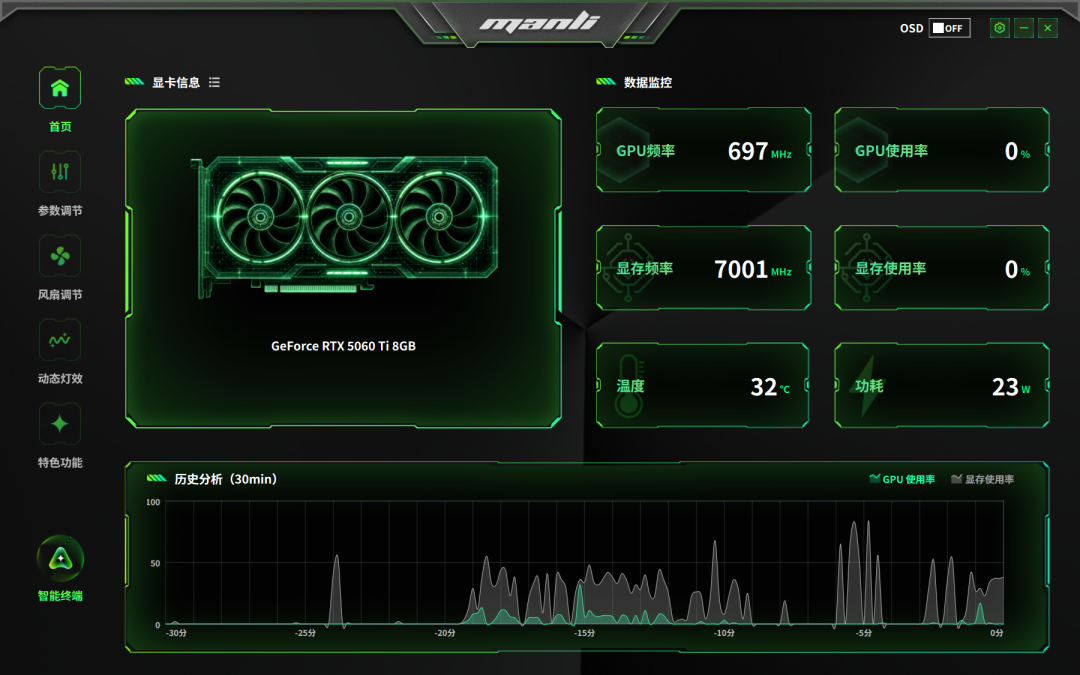This screenshot has width=1080, height=675.
Task: Launch the 智能终端 assistant icon
Action: [x=61, y=558]
